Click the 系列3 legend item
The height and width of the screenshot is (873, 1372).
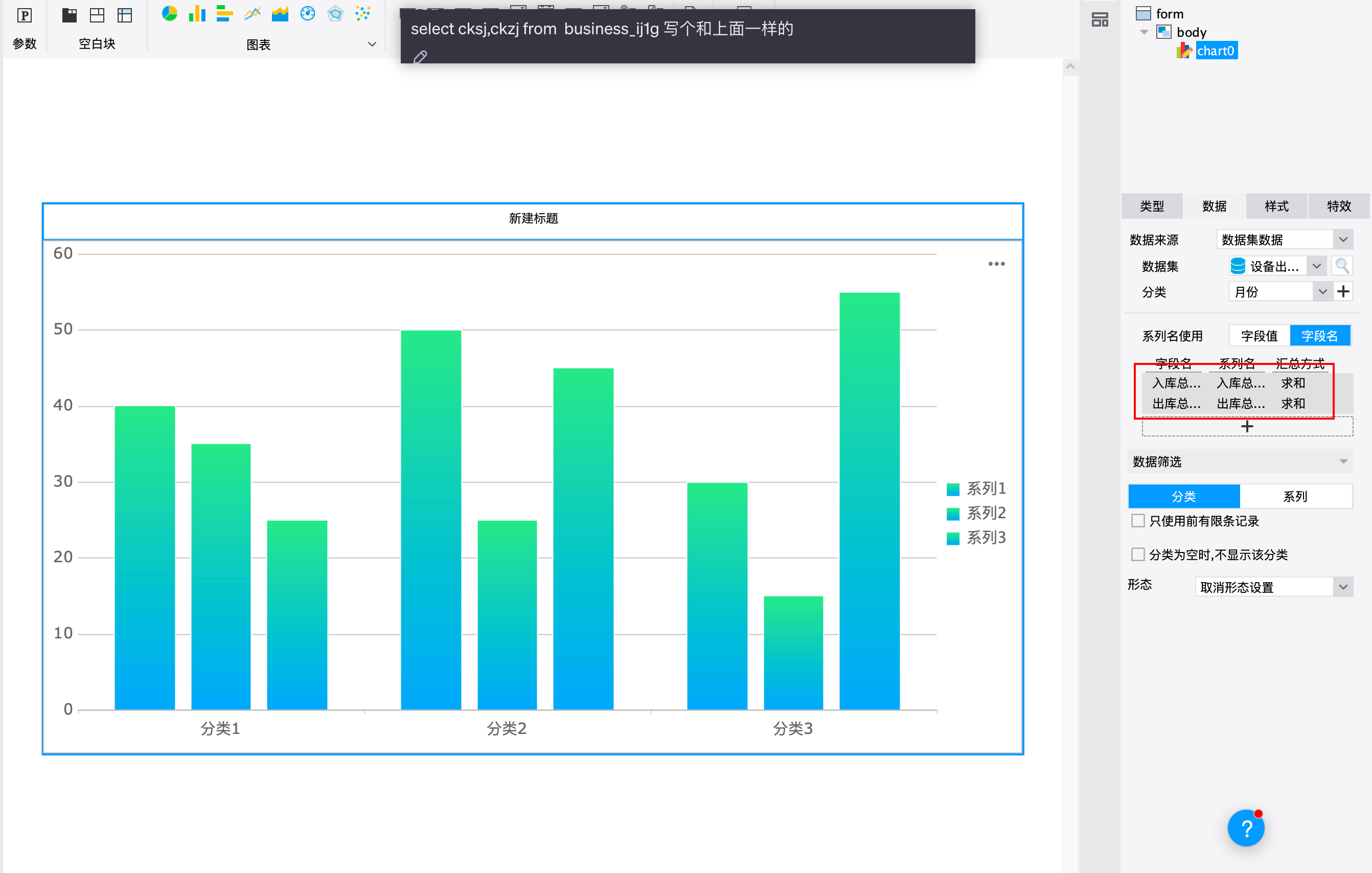coord(976,538)
